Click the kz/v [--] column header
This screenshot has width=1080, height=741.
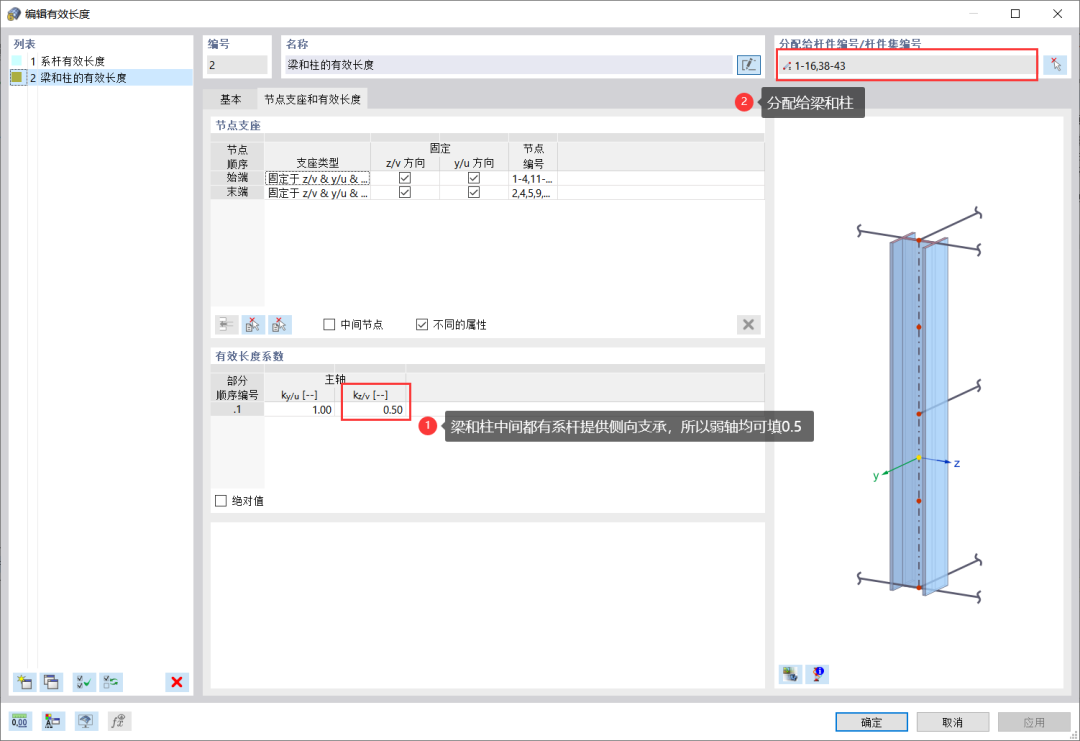point(371,395)
